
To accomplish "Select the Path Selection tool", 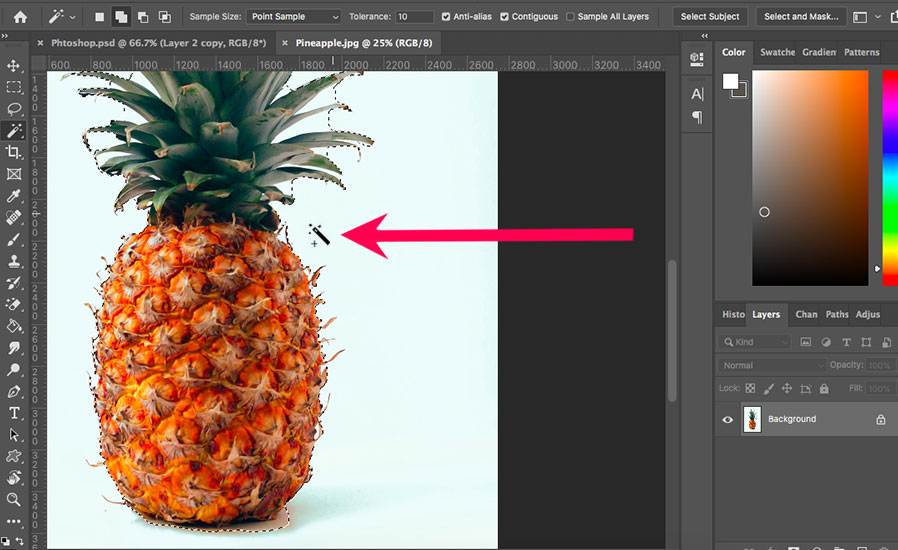I will pyautogui.click(x=14, y=435).
